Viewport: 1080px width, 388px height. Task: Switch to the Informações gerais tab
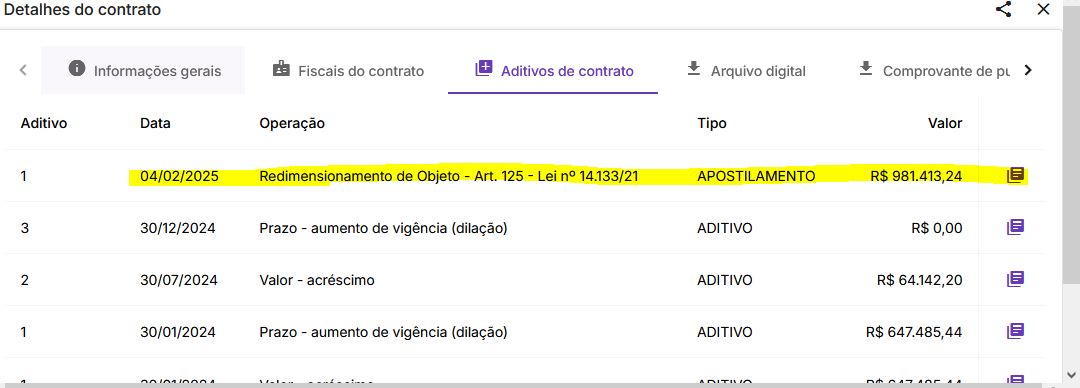143,70
